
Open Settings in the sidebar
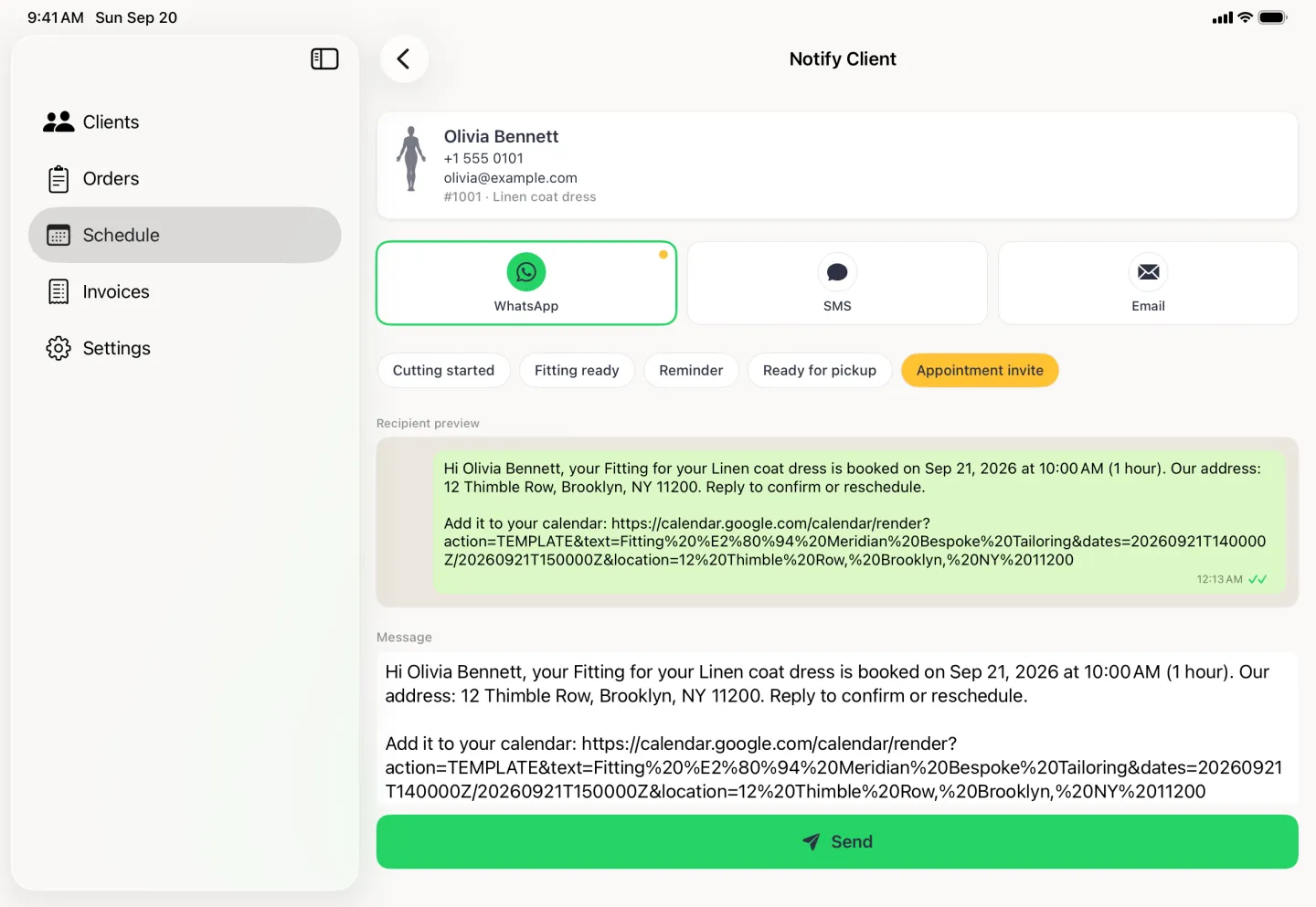click(x=185, y=349)
